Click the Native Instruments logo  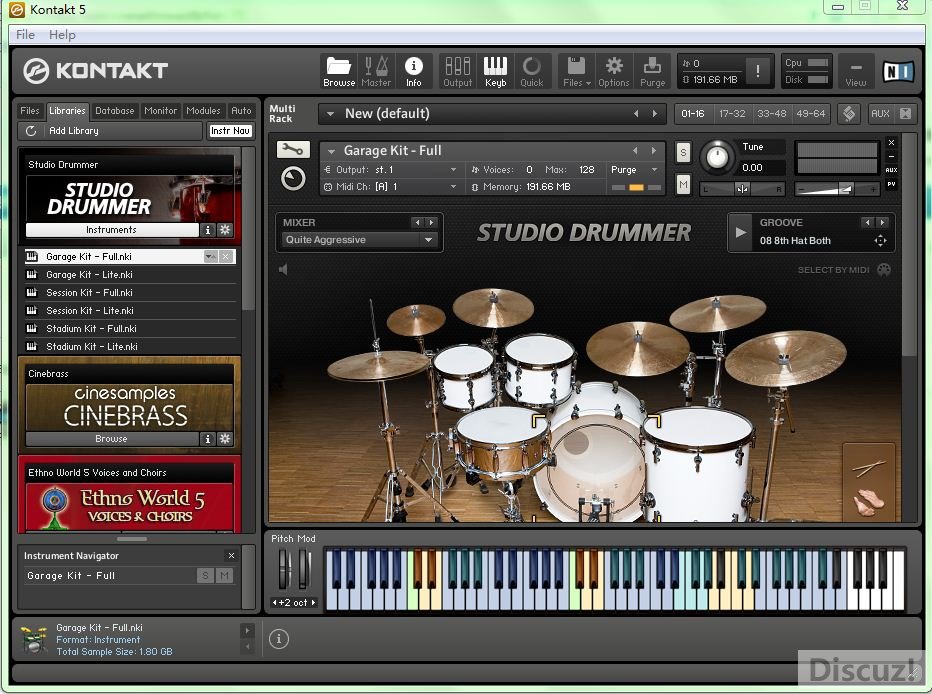tap(898, 71)
